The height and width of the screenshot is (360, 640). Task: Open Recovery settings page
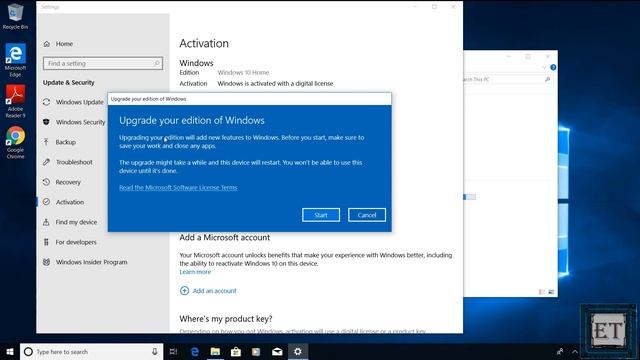point(68,182)
